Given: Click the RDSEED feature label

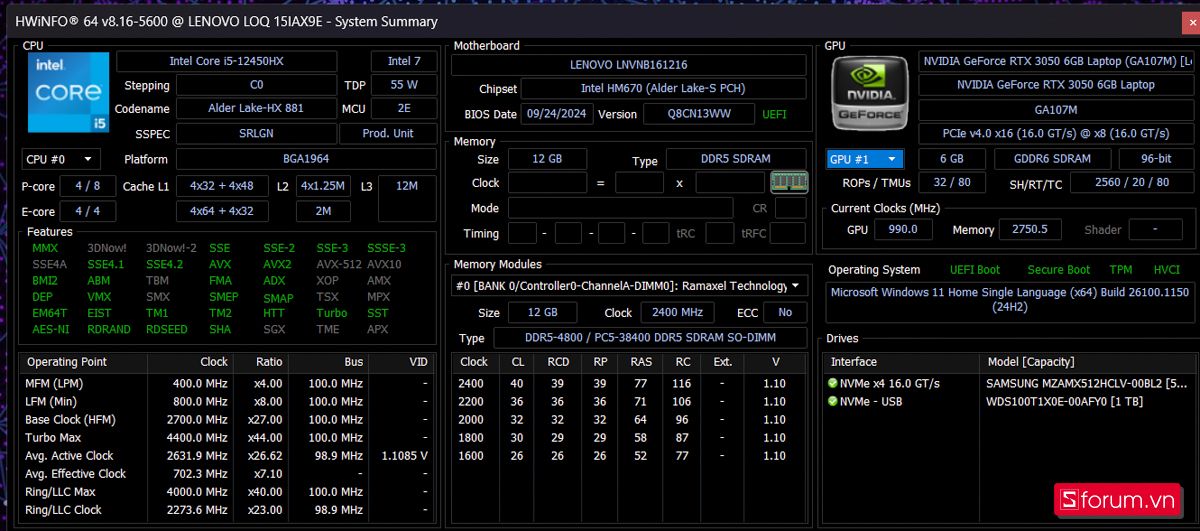Looking at the screenshot, I should [x=166, y=329].
